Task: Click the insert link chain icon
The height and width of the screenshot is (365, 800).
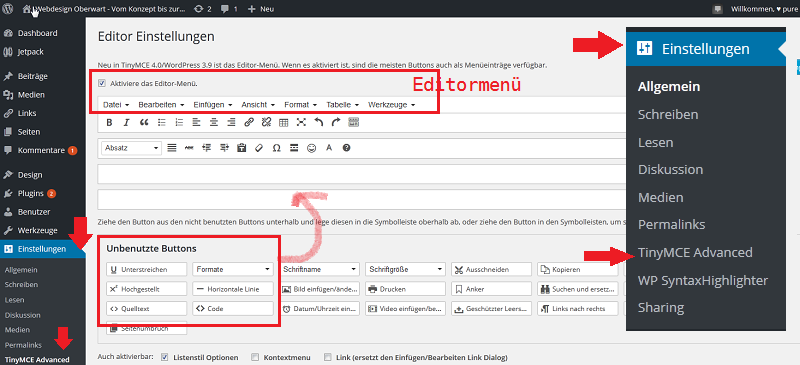Action: pyautogui.click(x=248, y=122)
